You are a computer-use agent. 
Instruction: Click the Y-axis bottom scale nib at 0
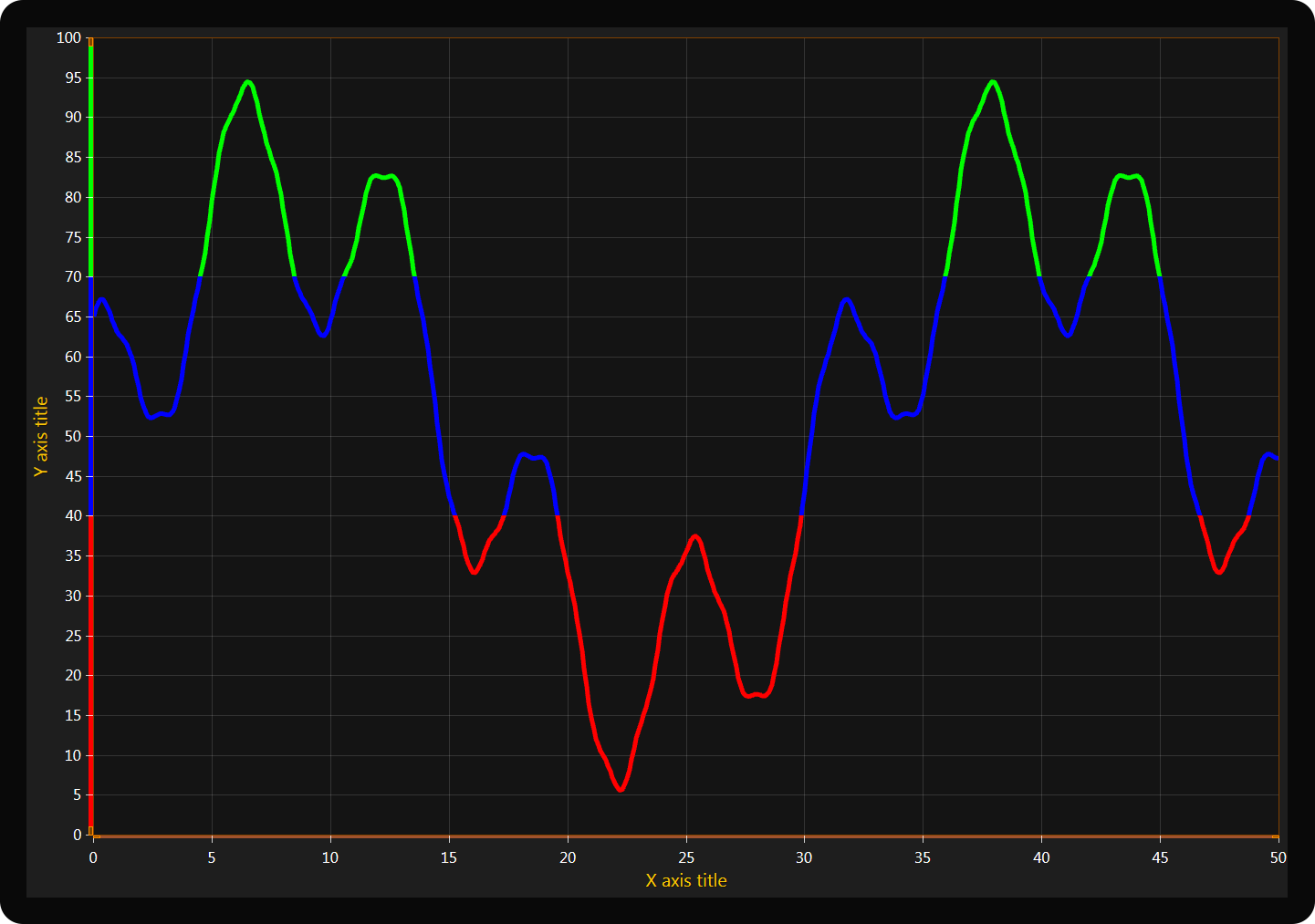[x=91, y=830]
